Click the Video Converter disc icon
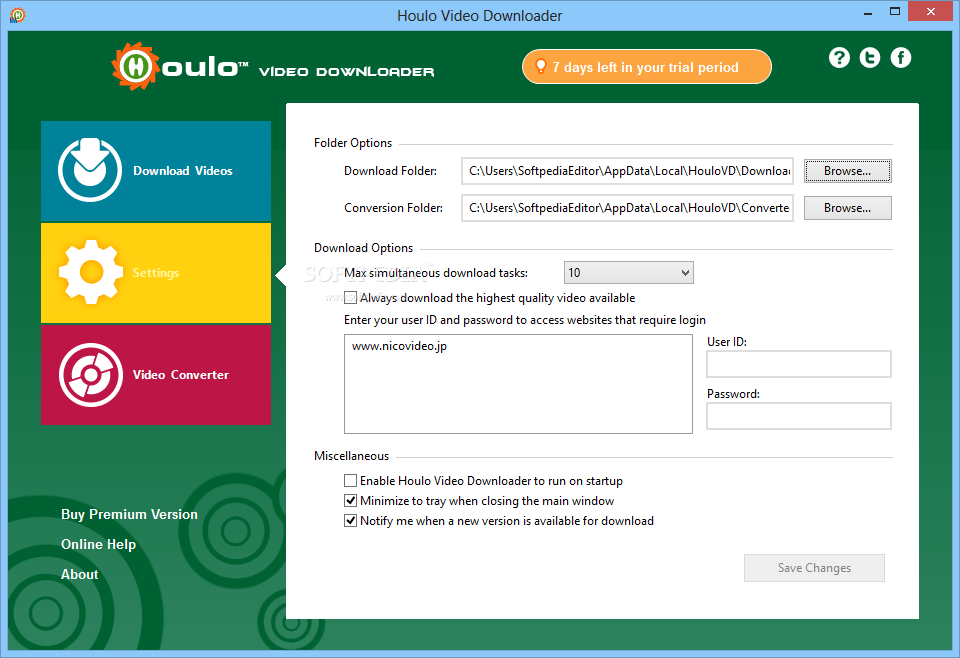The width and height of the screenshot is (960, 658). [x=91, y=375]
